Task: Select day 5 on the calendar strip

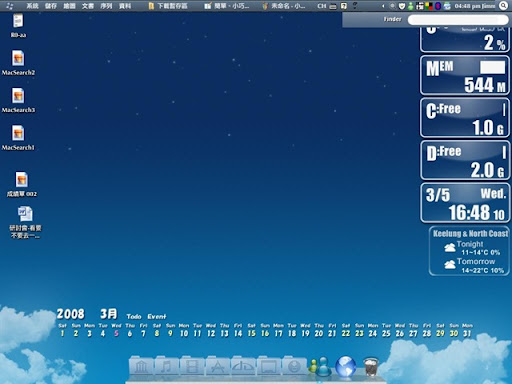Action: [116, 333]
